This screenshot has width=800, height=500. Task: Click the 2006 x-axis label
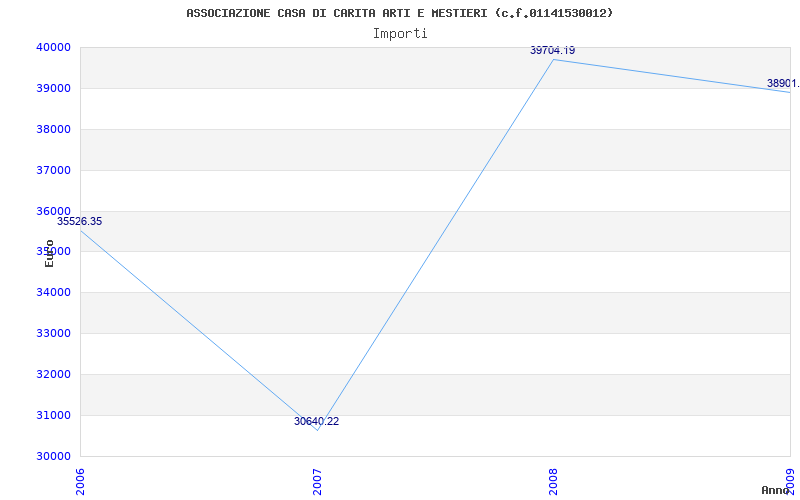click(x=81, y=481)
